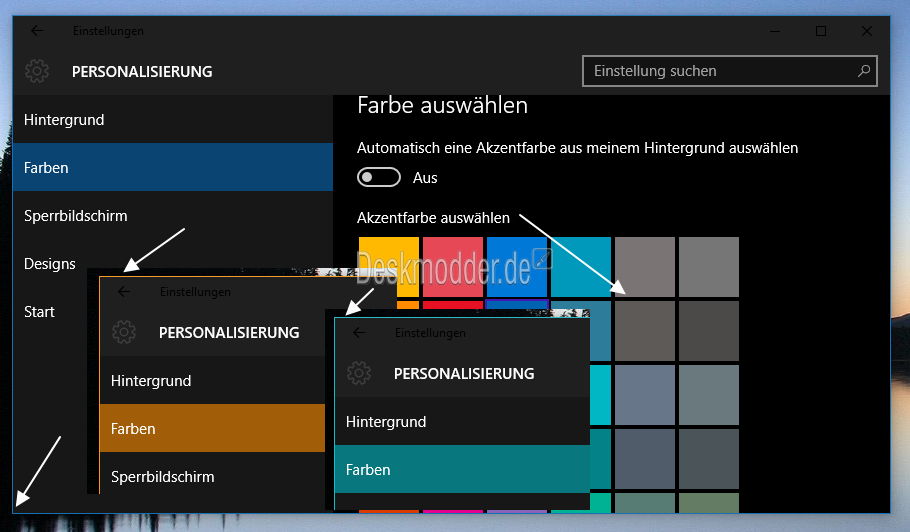Screen dimensions: 910x532
Task: Click the back arrow in the teal-accent inset window
Action: pyautogui.click(x=359, y=332)
